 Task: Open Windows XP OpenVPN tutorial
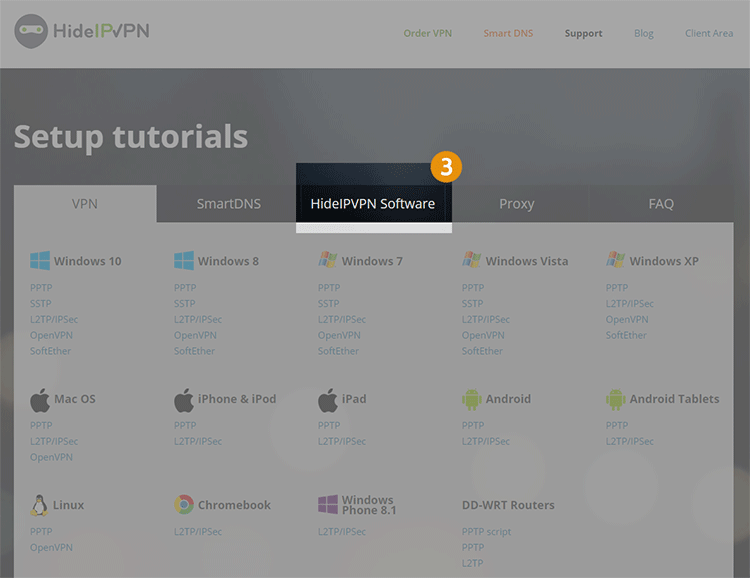[627, 320]
